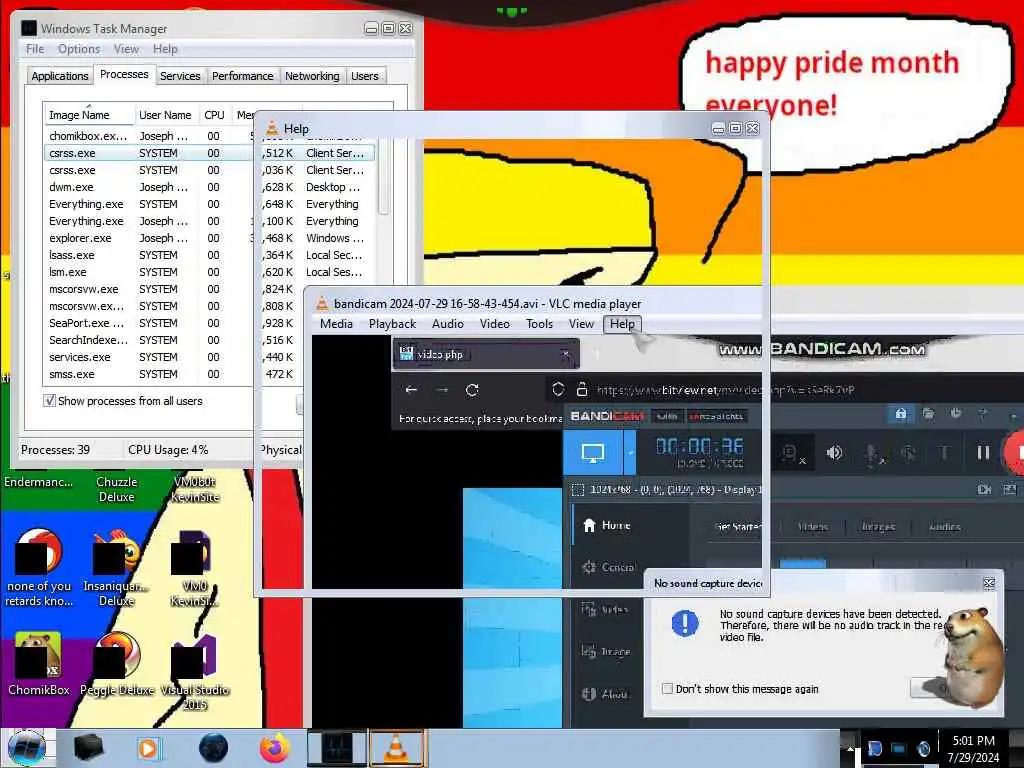This screenshot has width=1024, height=768.
Task: Open the Bandicam Images tab
Action: (x=878, y=526)
